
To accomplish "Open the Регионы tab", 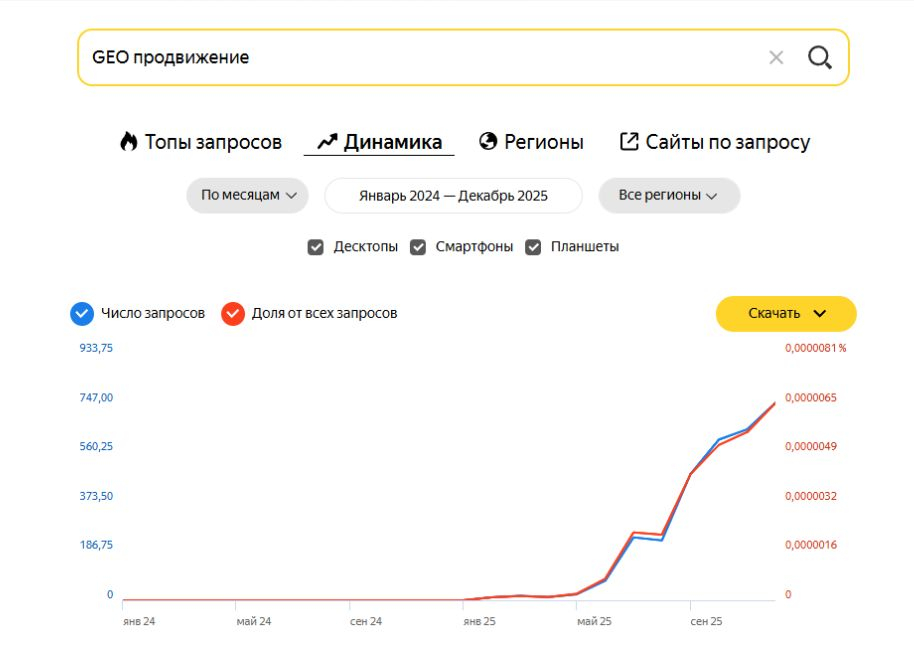I will point(543,142).
